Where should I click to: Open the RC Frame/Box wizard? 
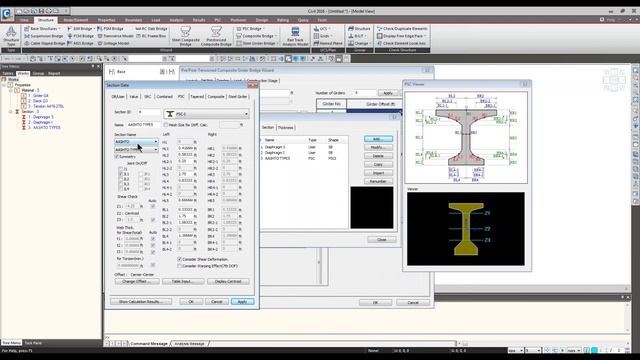point(151,36)
